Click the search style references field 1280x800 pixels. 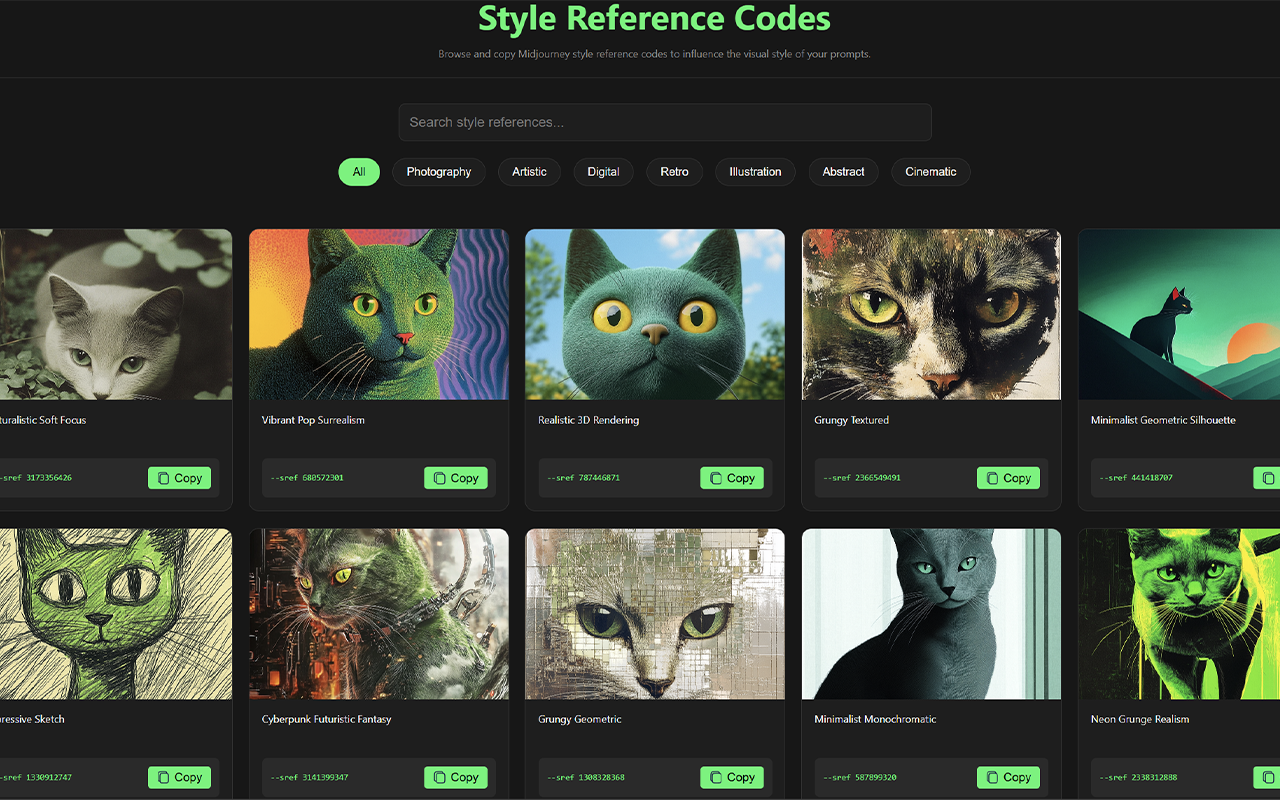665,122
